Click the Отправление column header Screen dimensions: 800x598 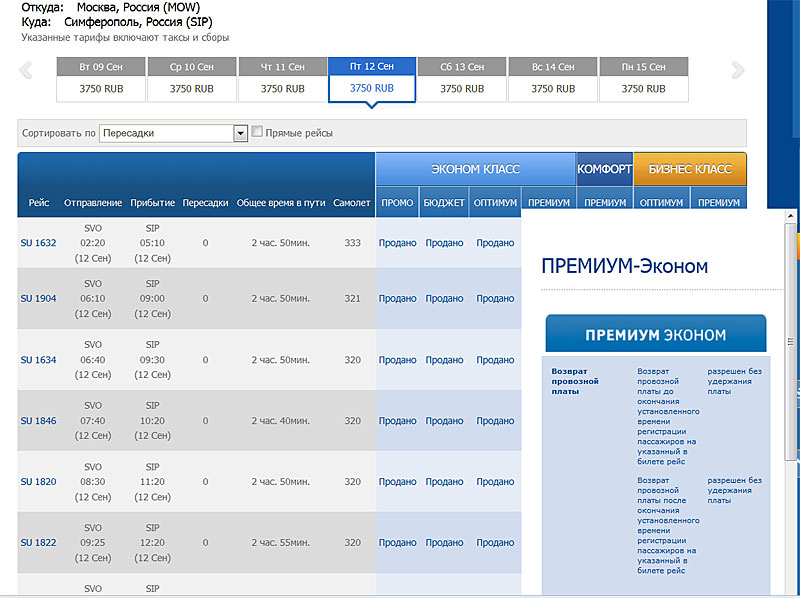[x=93, y=203]
